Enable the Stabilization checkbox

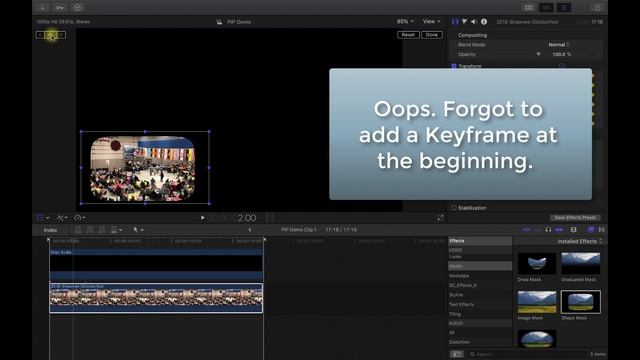(x=454, y=208)
